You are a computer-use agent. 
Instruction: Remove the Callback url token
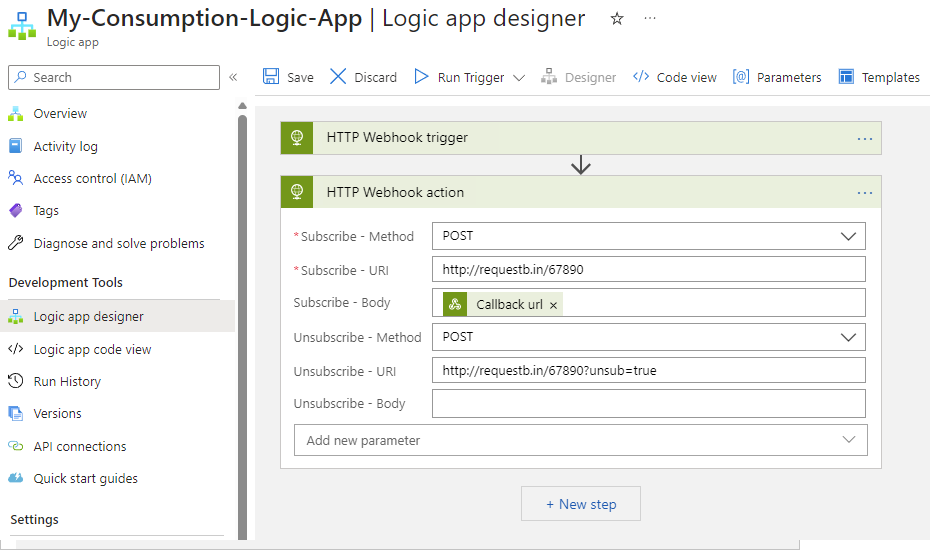(553, 305)
